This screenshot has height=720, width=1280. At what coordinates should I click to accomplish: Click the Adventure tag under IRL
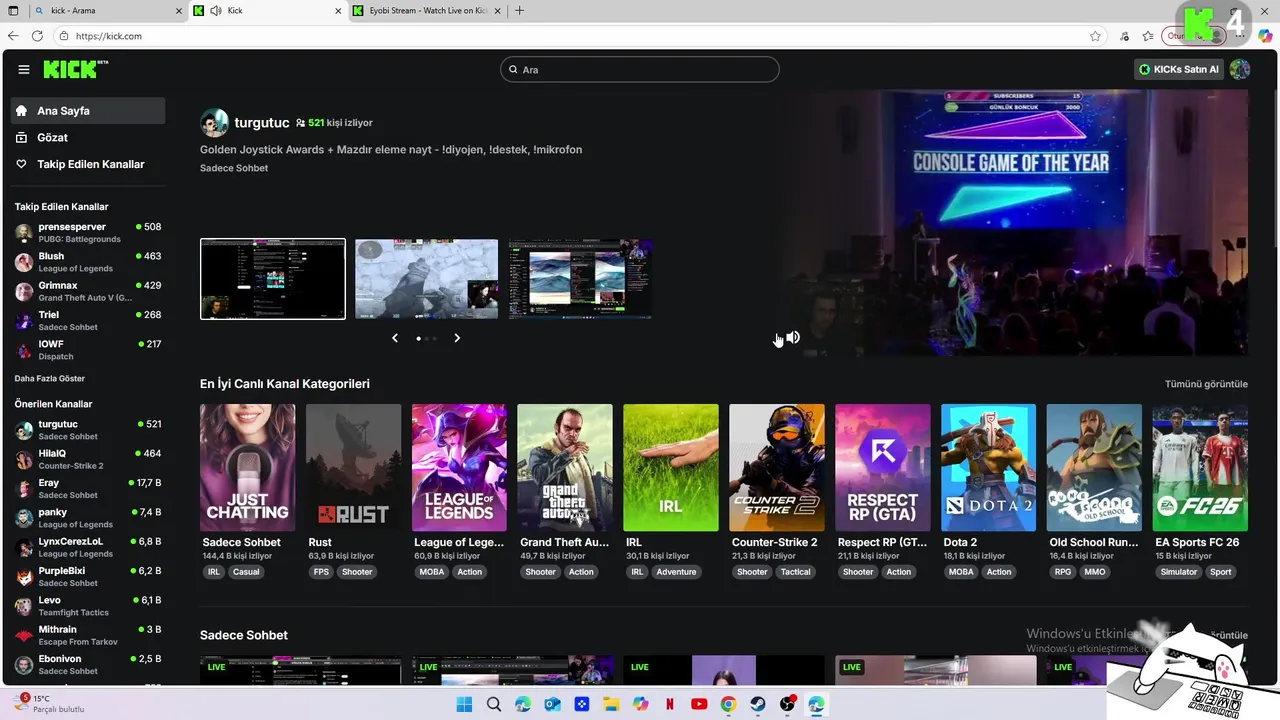(676, 572)
